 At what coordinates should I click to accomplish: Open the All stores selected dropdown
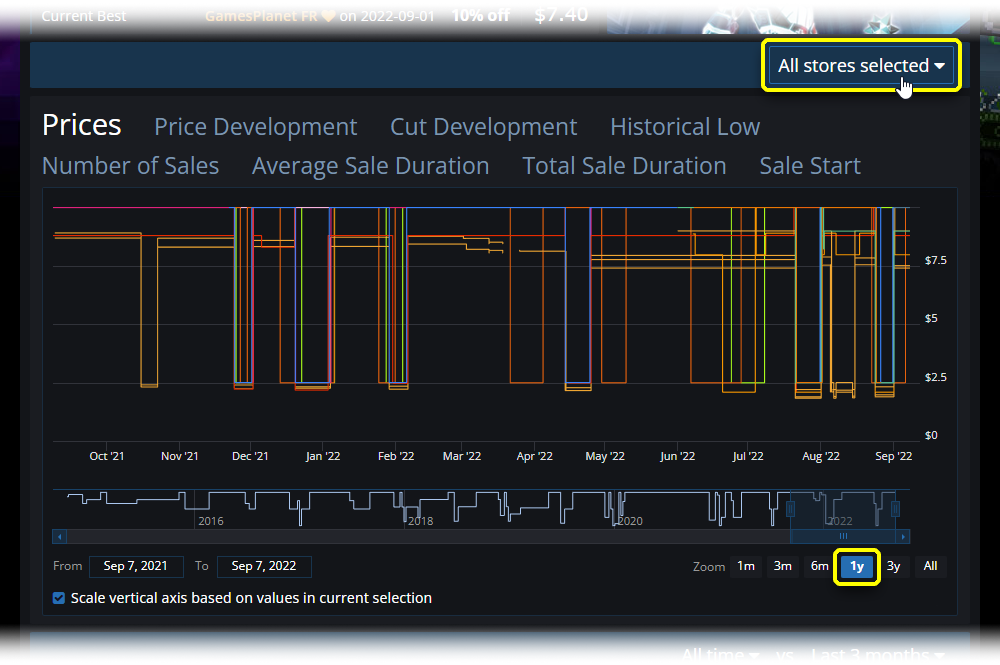861,65
